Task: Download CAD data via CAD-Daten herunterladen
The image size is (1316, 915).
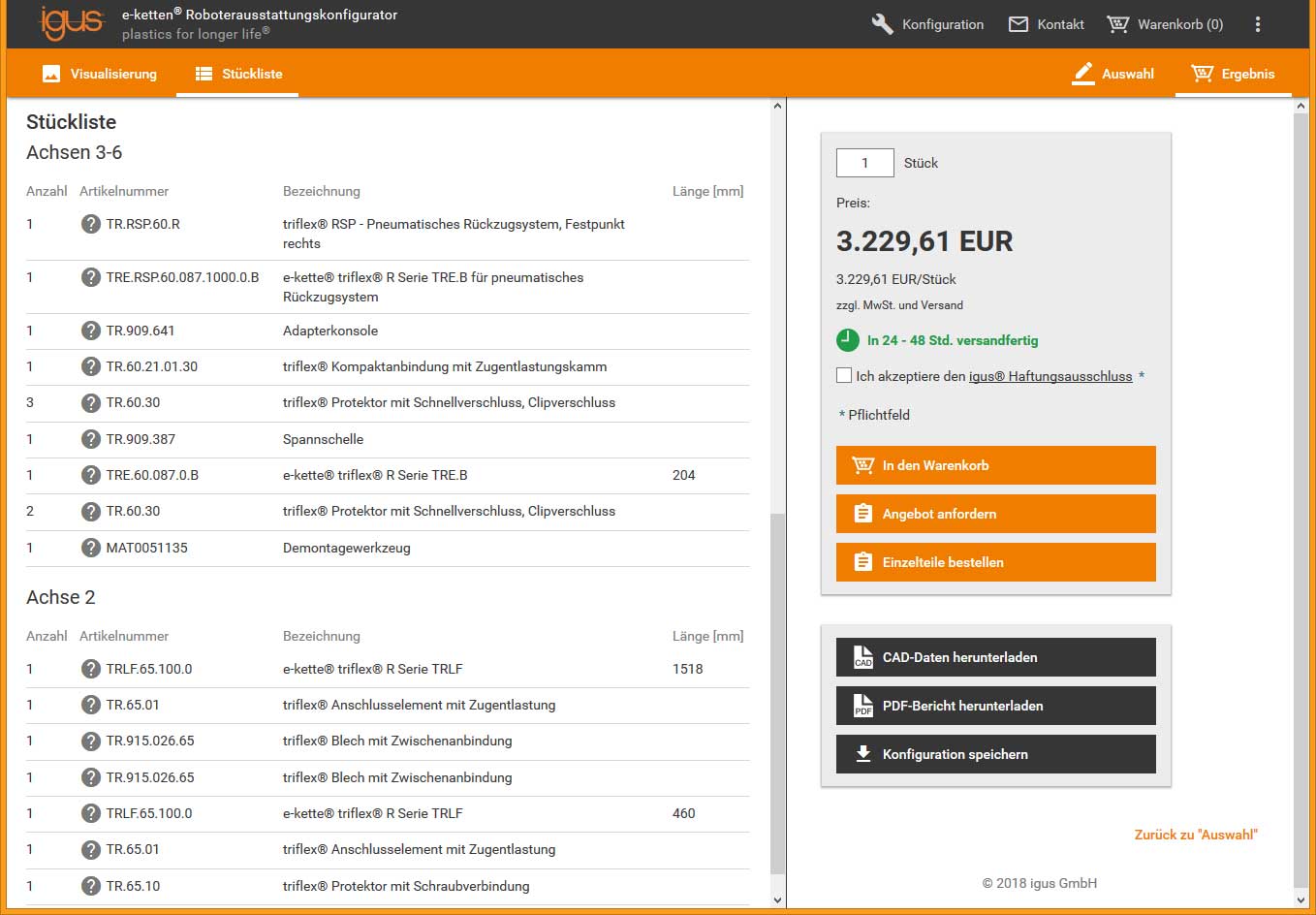Action: 995,657
